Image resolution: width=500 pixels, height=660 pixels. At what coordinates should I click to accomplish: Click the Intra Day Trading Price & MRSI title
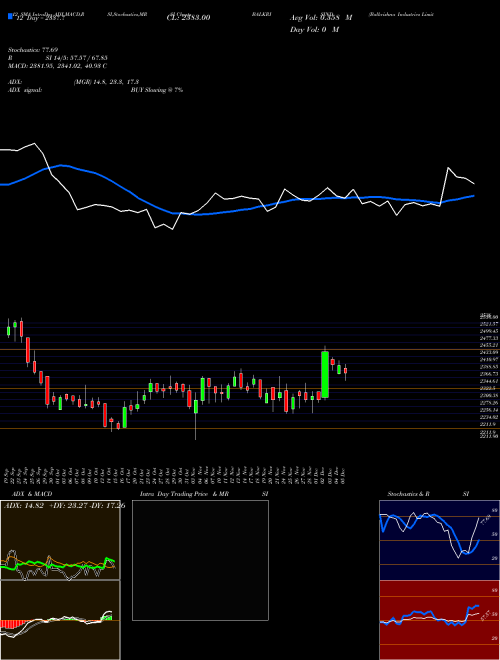[x=204, y=494]
